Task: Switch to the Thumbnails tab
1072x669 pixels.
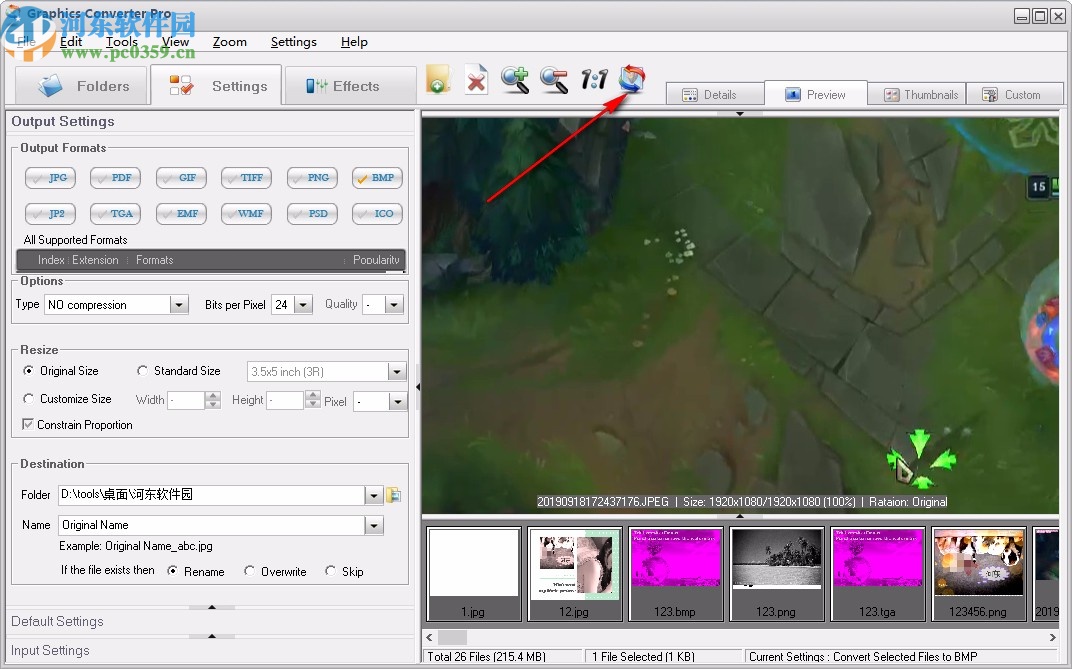Action: pyautogui.click(x=916, y=94)
